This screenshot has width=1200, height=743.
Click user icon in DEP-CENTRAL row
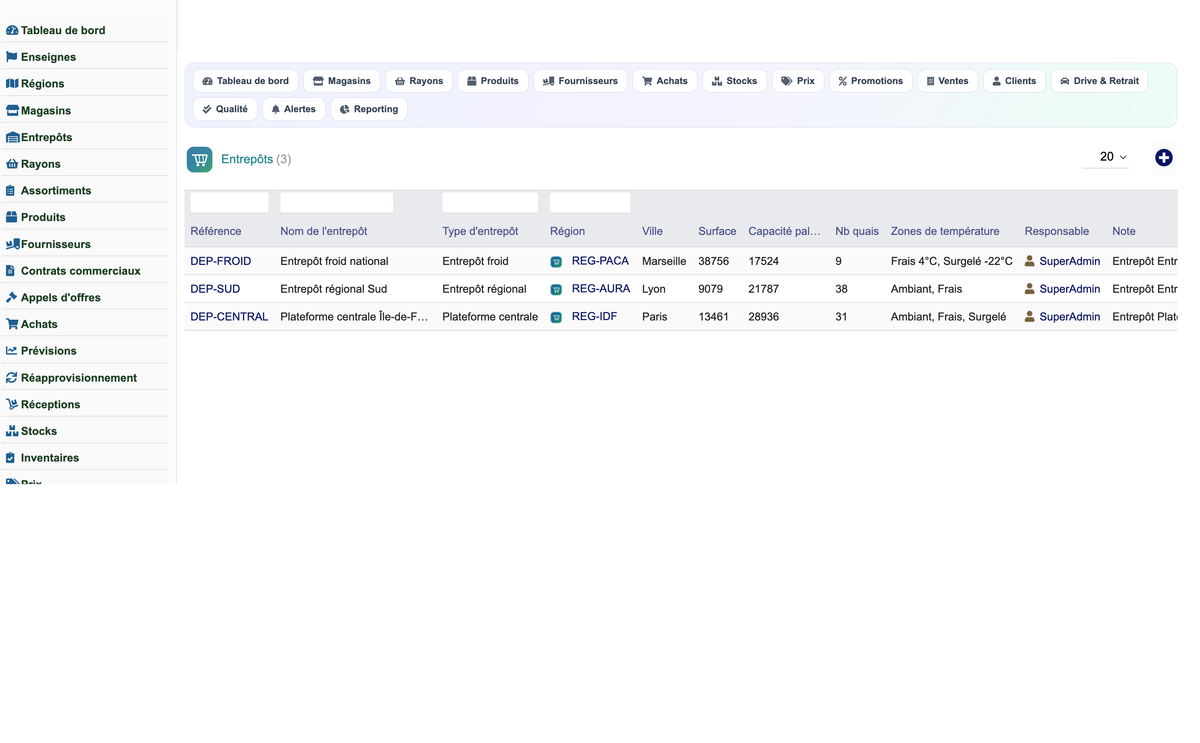pos(1030,317)
